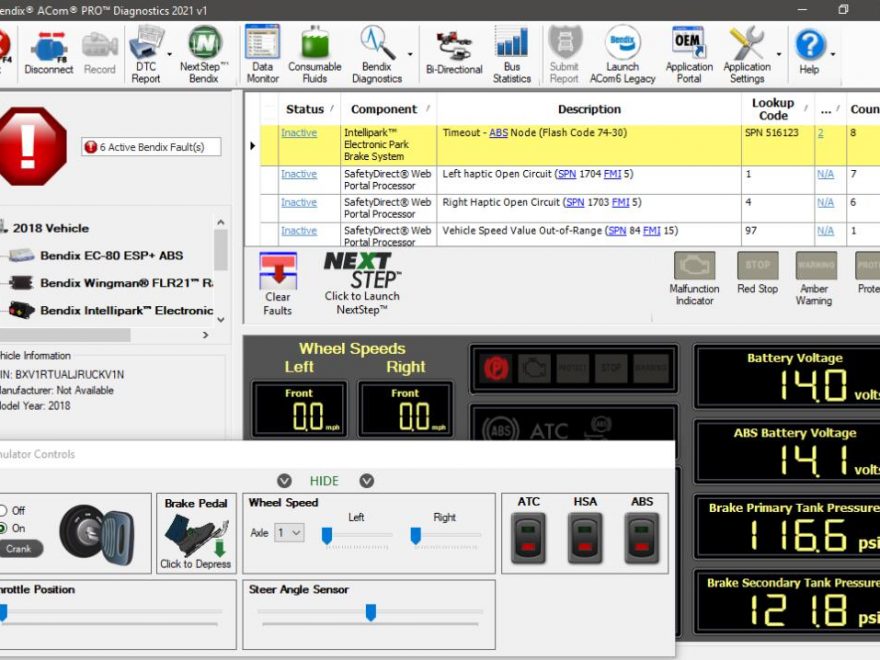This screenshot has width=880, height=660.
Task: Sort by Description column header
Action: coord(589,109)
